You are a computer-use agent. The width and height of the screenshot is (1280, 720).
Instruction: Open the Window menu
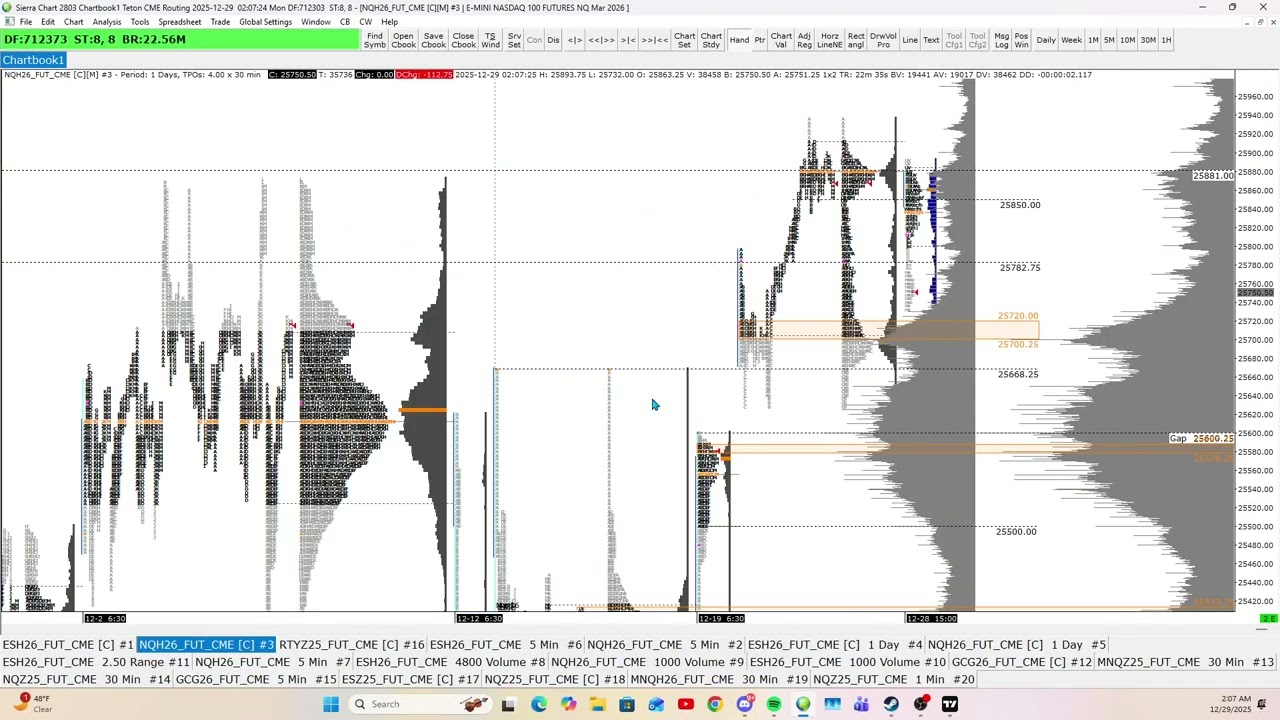click(x=316, y=22)
